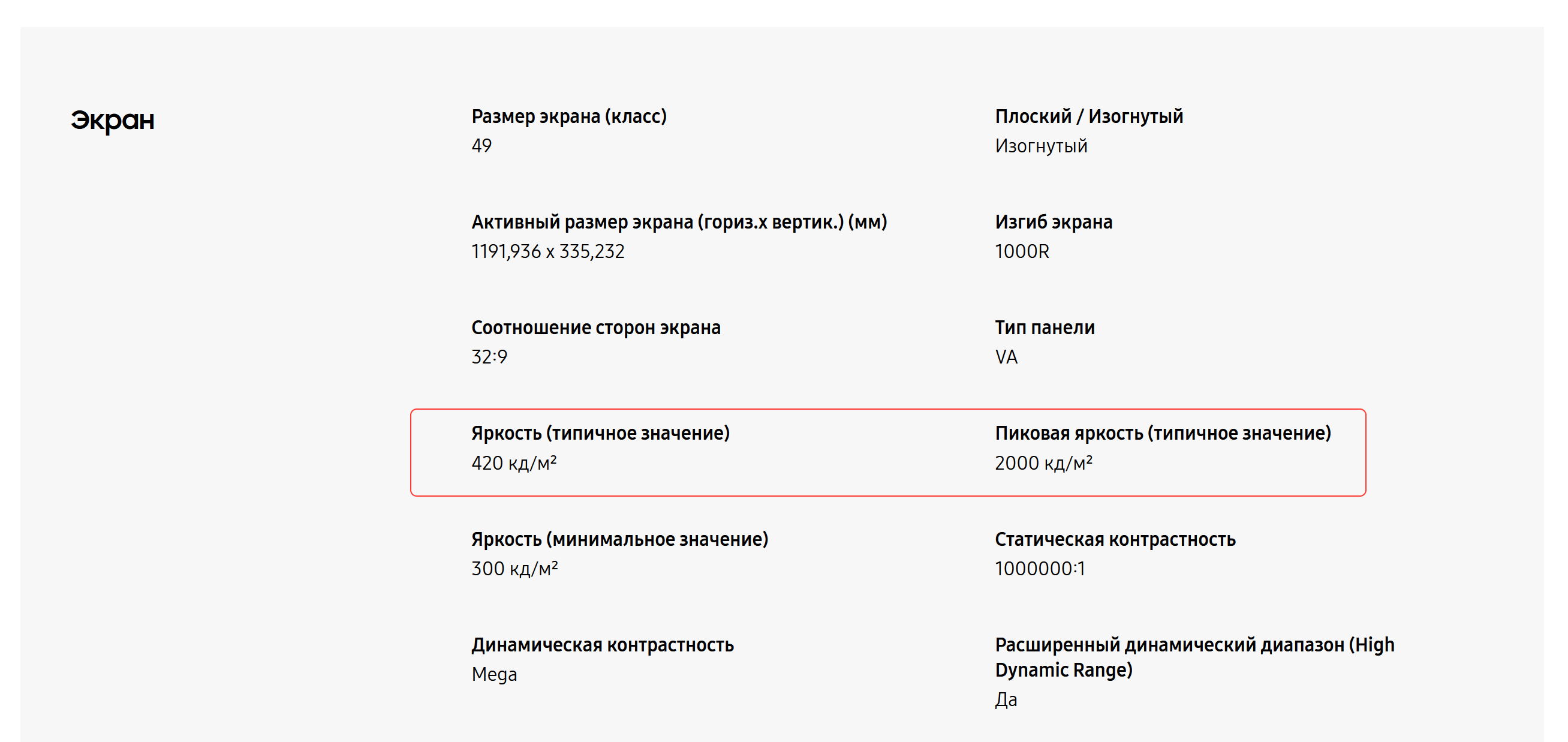Select the screen size value "49"
The image size is (1568, 742).
point(481,146)
